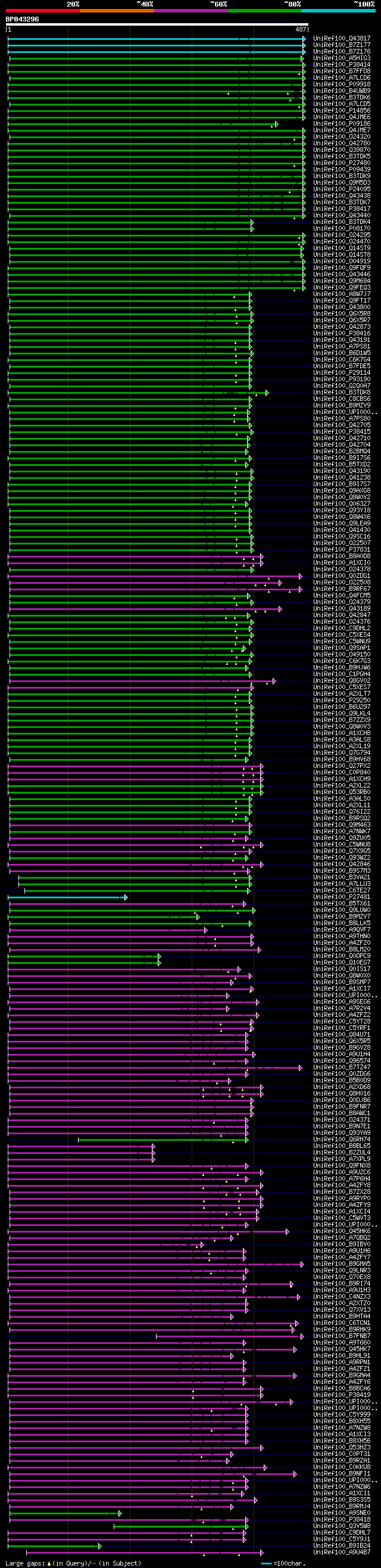
Task: Select hit label UniRef100_B6U297
Action: 342,707
